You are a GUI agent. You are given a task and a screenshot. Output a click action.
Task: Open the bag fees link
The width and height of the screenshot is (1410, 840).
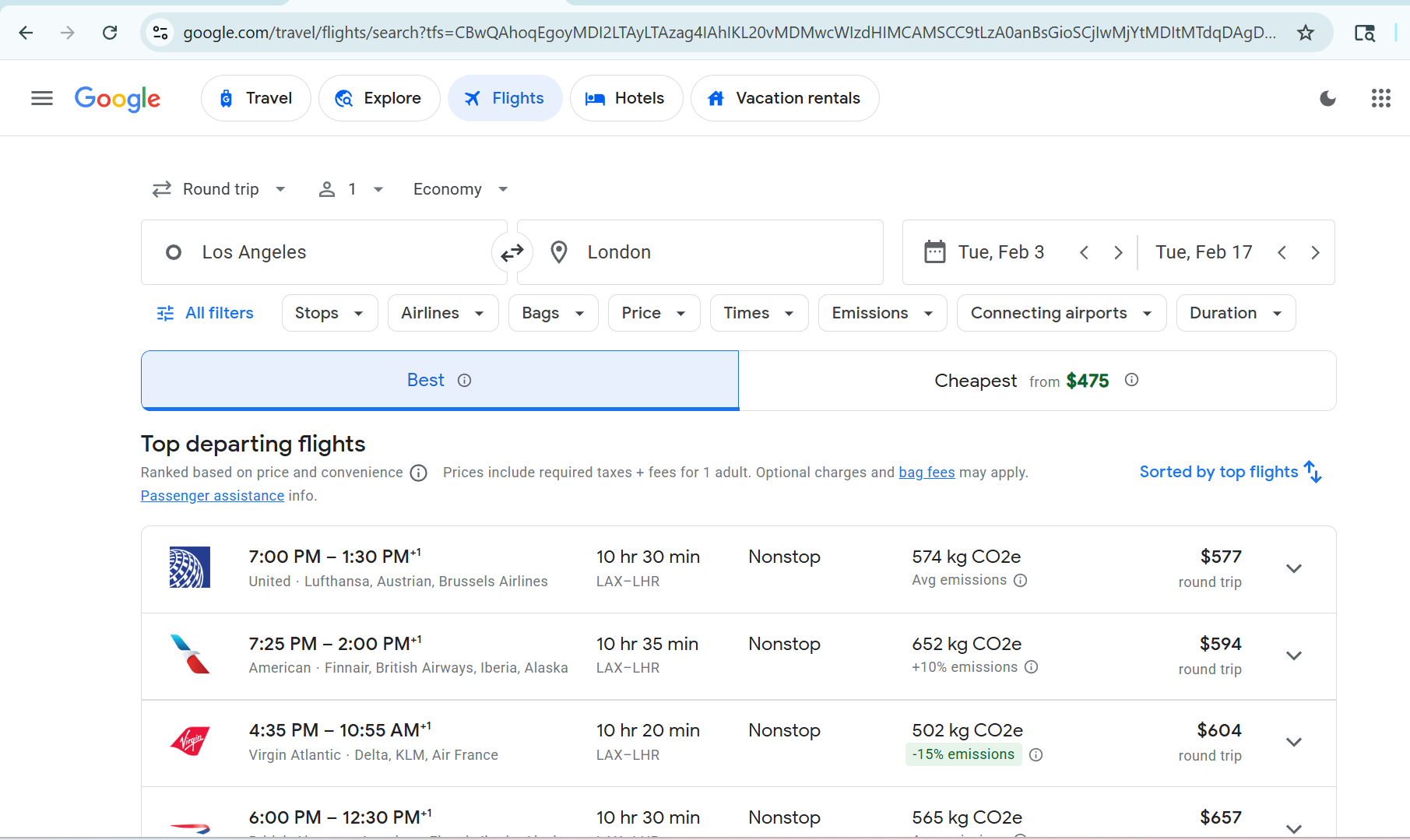point(927,473)
